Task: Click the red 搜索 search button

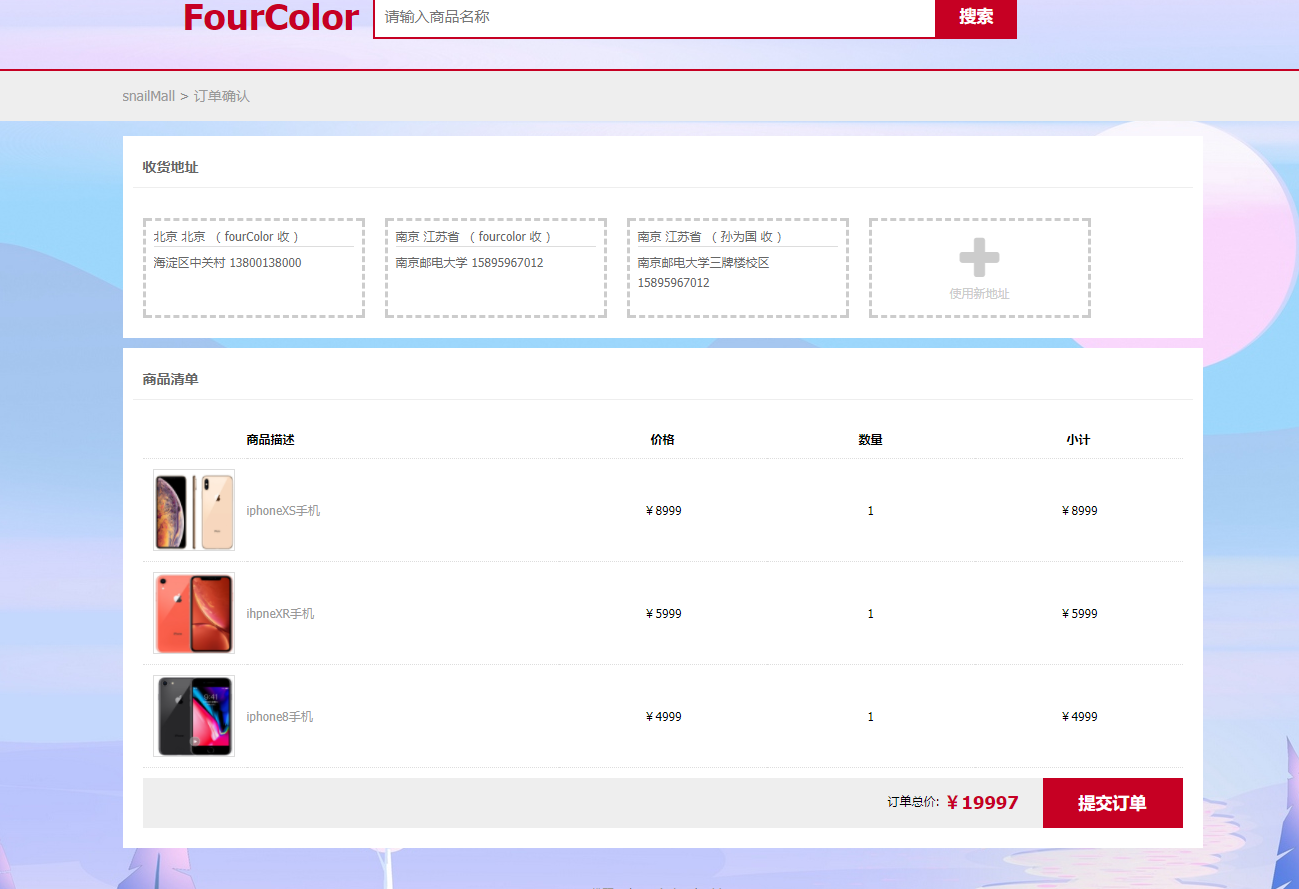Action: click(976, 17)
